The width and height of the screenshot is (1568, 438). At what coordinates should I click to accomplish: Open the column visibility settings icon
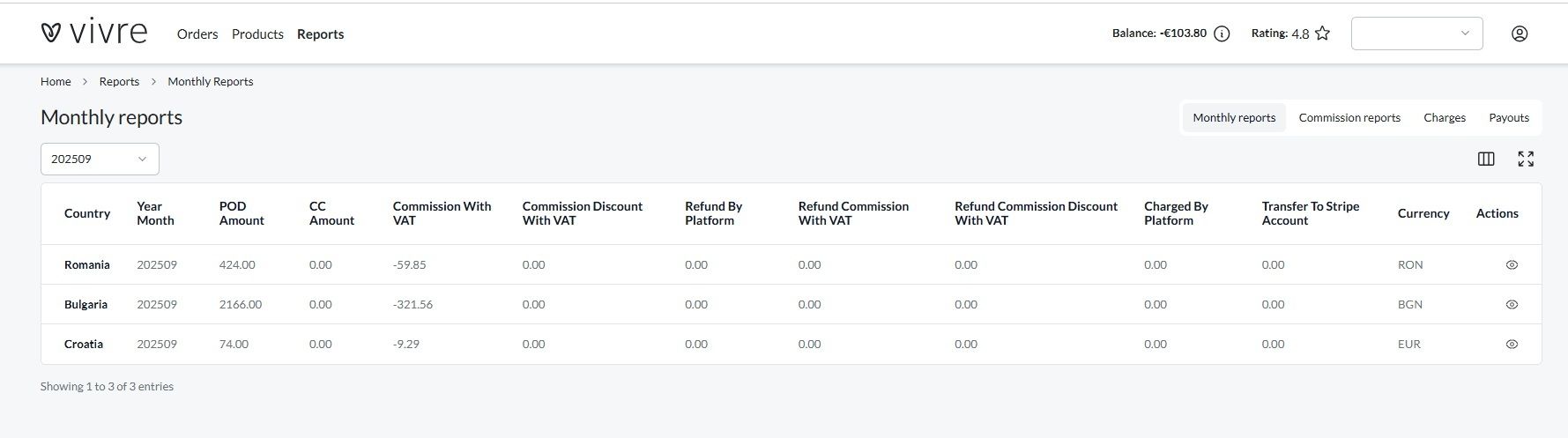pyautogui.click(x=1486, y=159)
